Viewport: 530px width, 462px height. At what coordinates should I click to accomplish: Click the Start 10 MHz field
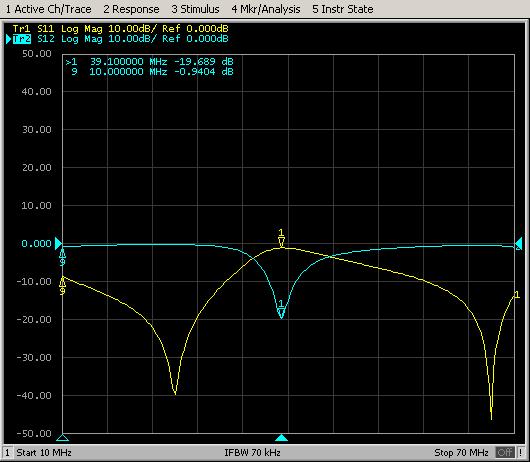click(44, 453)
